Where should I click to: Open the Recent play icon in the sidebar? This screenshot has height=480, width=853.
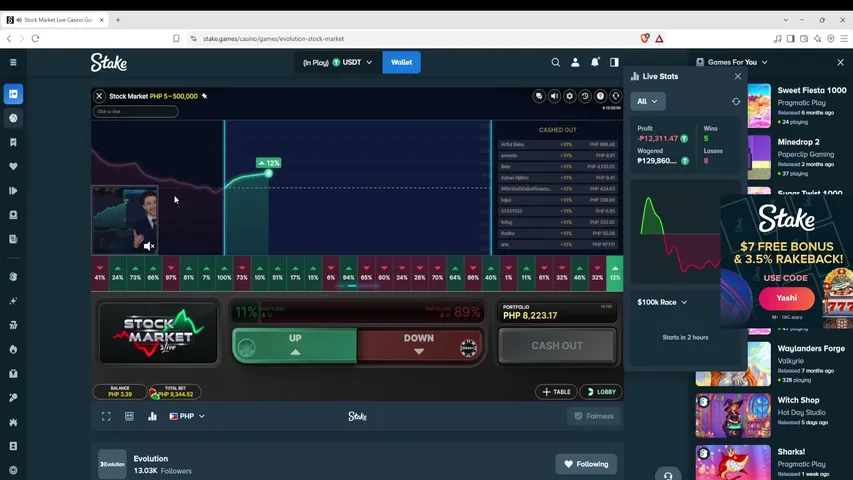13,190
